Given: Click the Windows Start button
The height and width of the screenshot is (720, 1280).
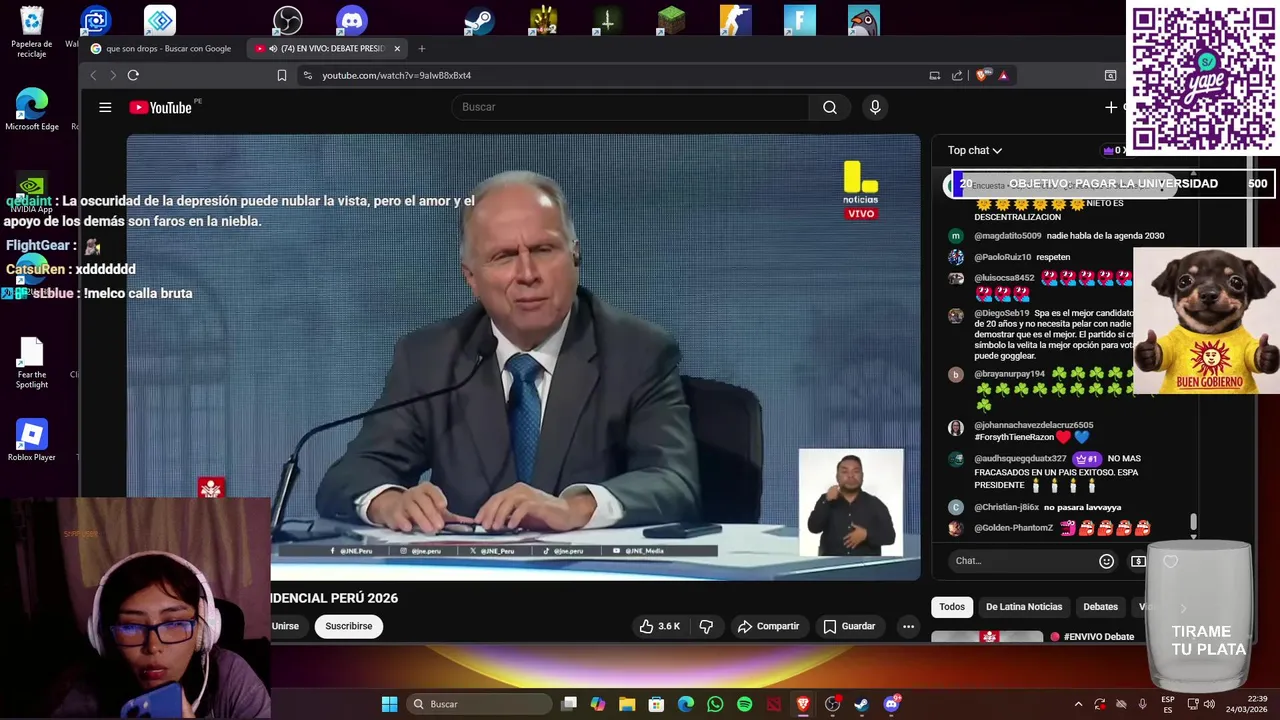Looking at the screenshot, I should (x=389, y=704).
